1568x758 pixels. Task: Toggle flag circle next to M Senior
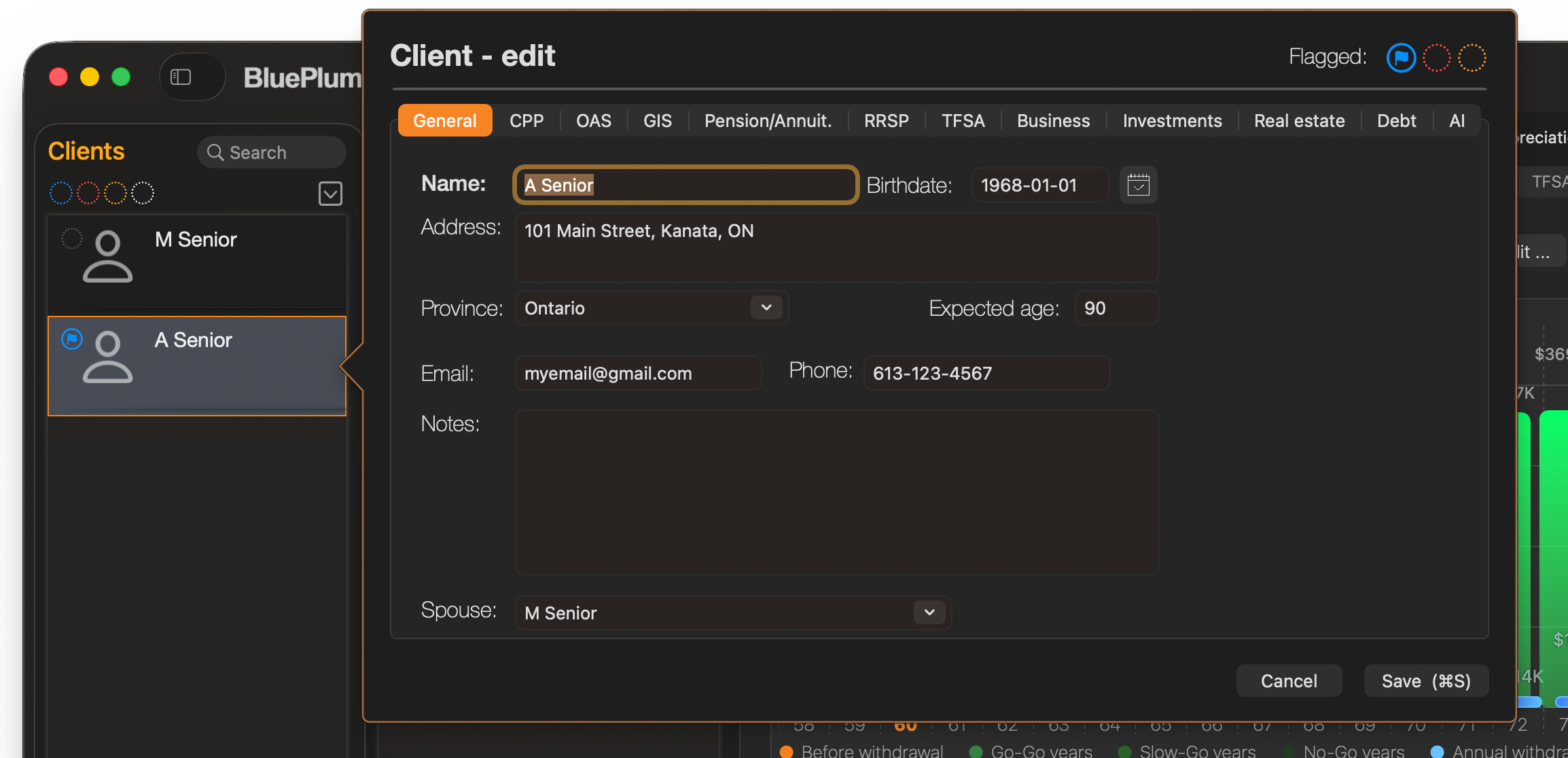(x=72, y=238)
